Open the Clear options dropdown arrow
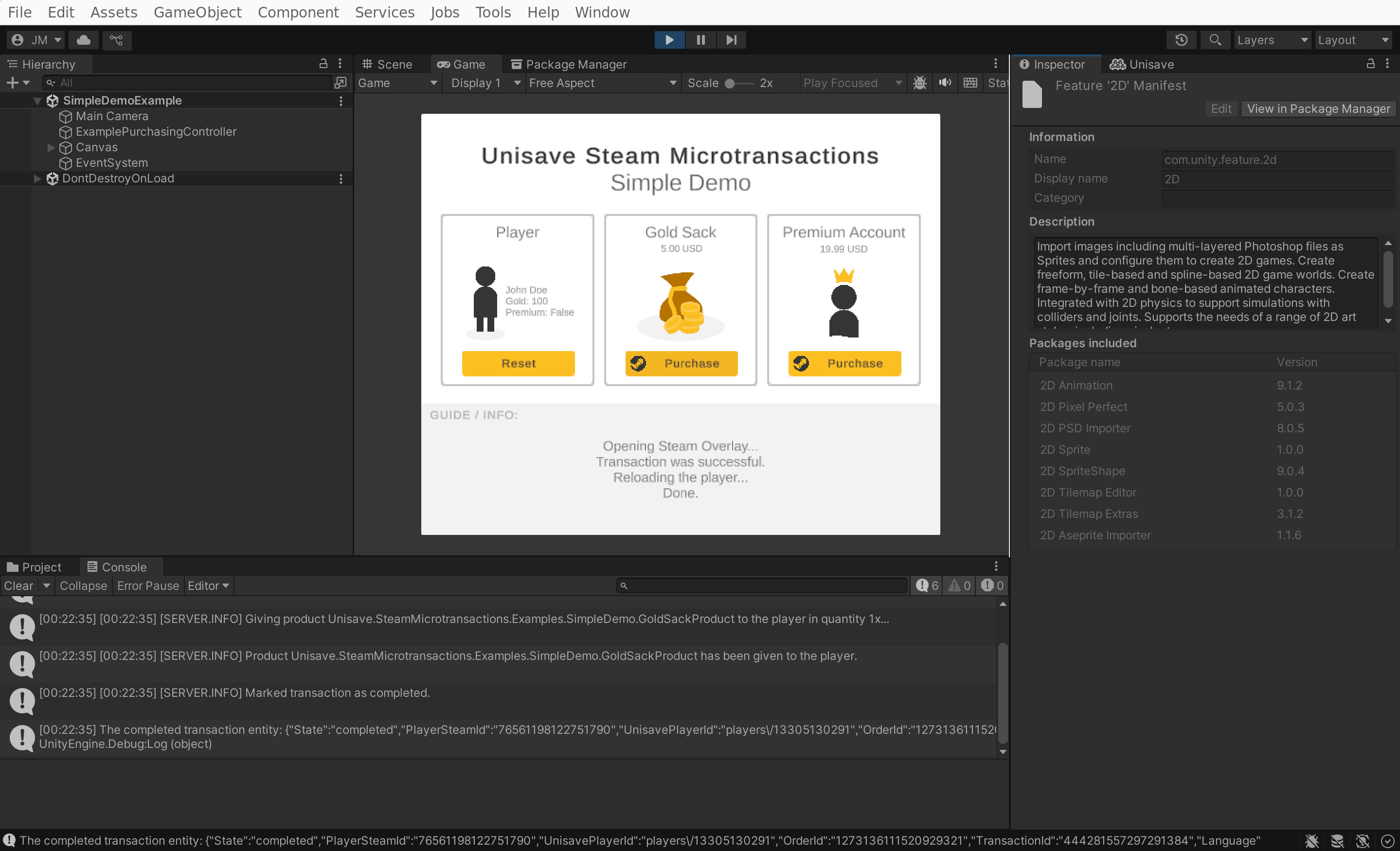This screenshot has height=851, width=1400. click(x=47, y=585)
